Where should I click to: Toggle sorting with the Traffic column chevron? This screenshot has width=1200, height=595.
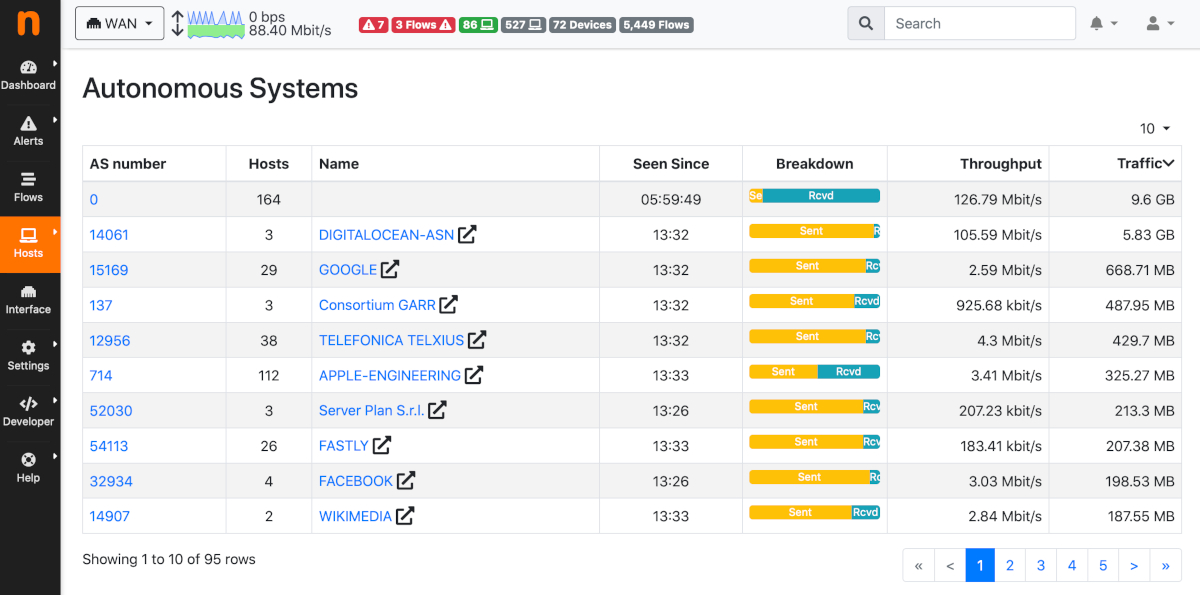click(1168, 163)
